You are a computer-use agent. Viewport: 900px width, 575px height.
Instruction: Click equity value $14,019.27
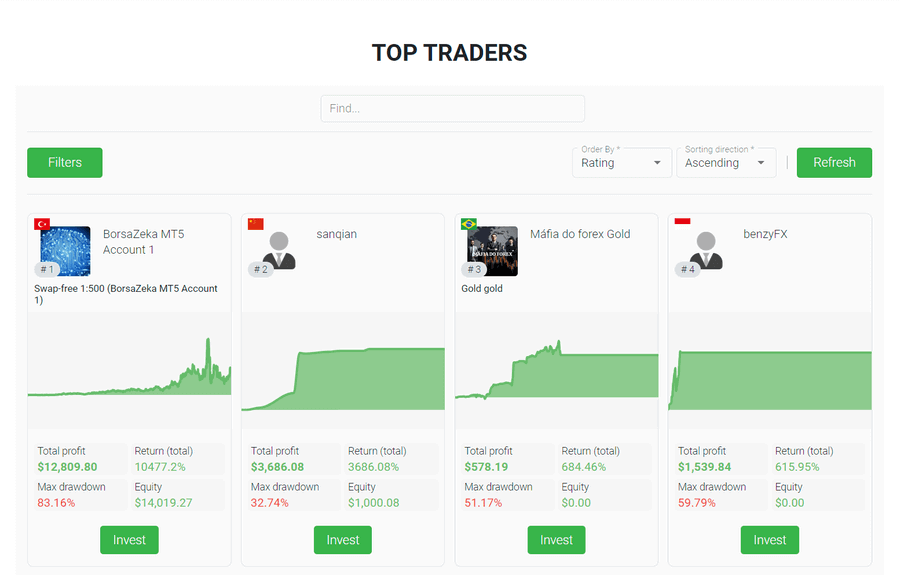pos(163,503)
